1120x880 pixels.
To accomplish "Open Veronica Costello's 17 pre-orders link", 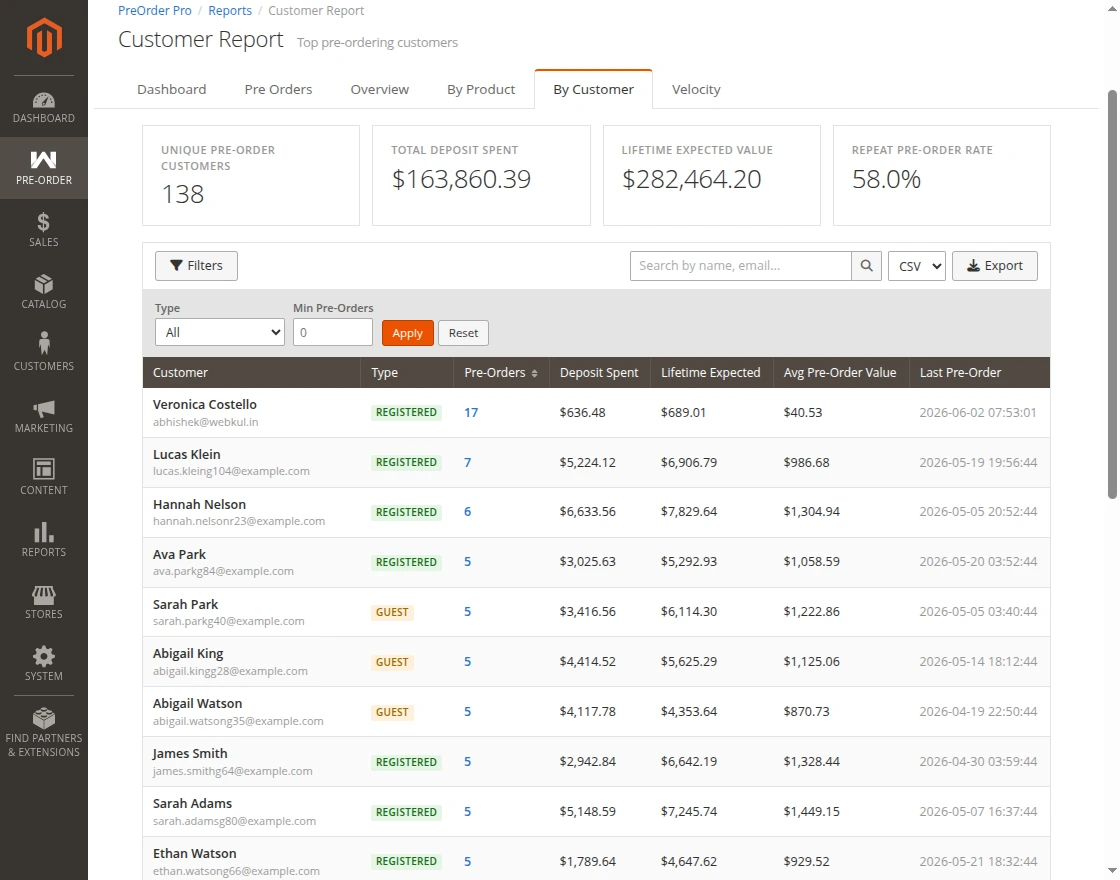I will [x=471, y=412].
